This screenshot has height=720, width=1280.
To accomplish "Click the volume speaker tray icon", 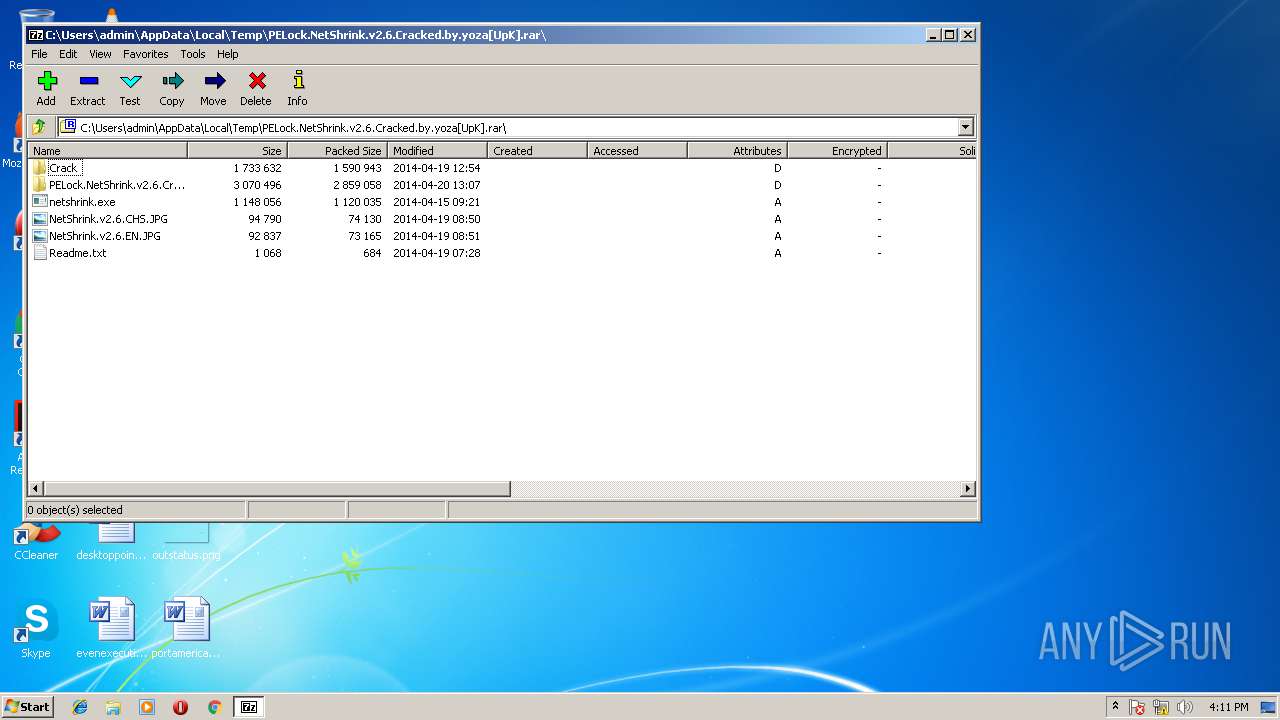I will pos(1185,707).
